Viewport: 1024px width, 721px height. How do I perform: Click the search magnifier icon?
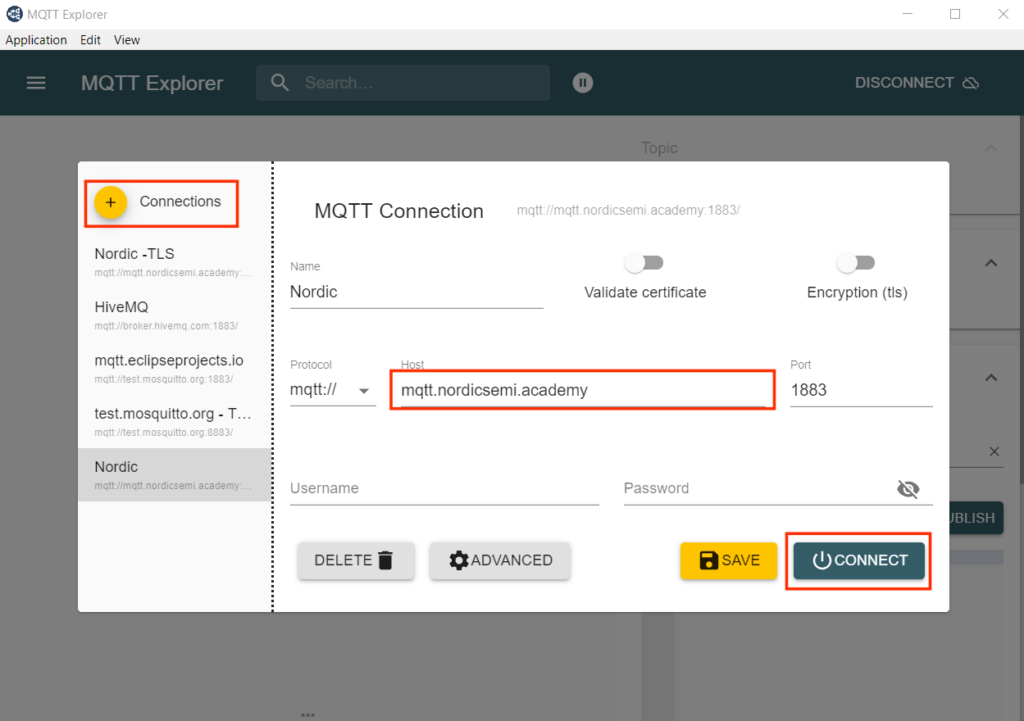point(281,83)
